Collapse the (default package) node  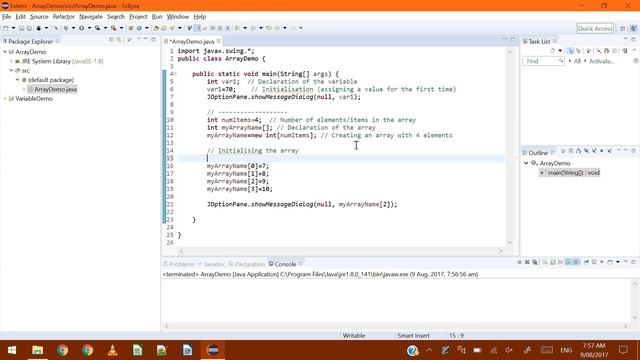pyautogui.click(x=18, y=80)
